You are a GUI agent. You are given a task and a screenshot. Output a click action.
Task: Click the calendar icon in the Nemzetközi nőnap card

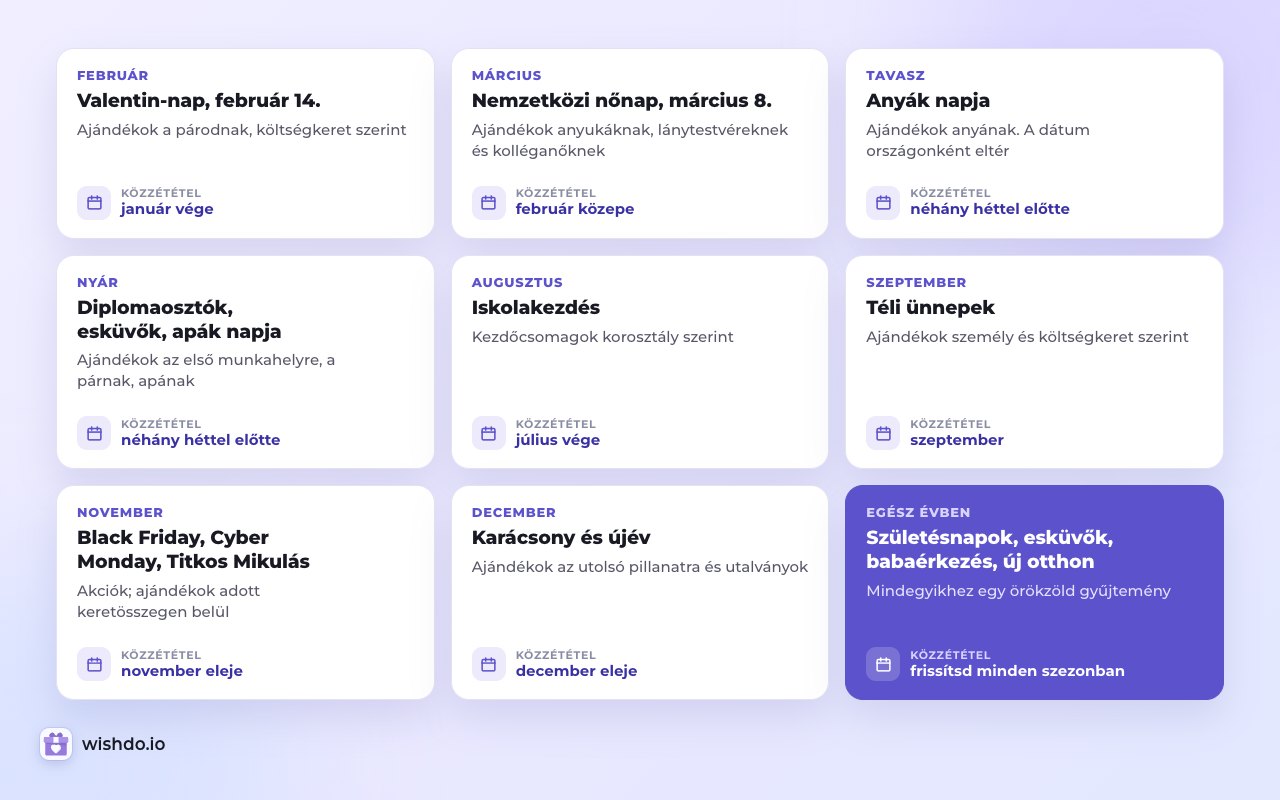click(x=489, y=203)
